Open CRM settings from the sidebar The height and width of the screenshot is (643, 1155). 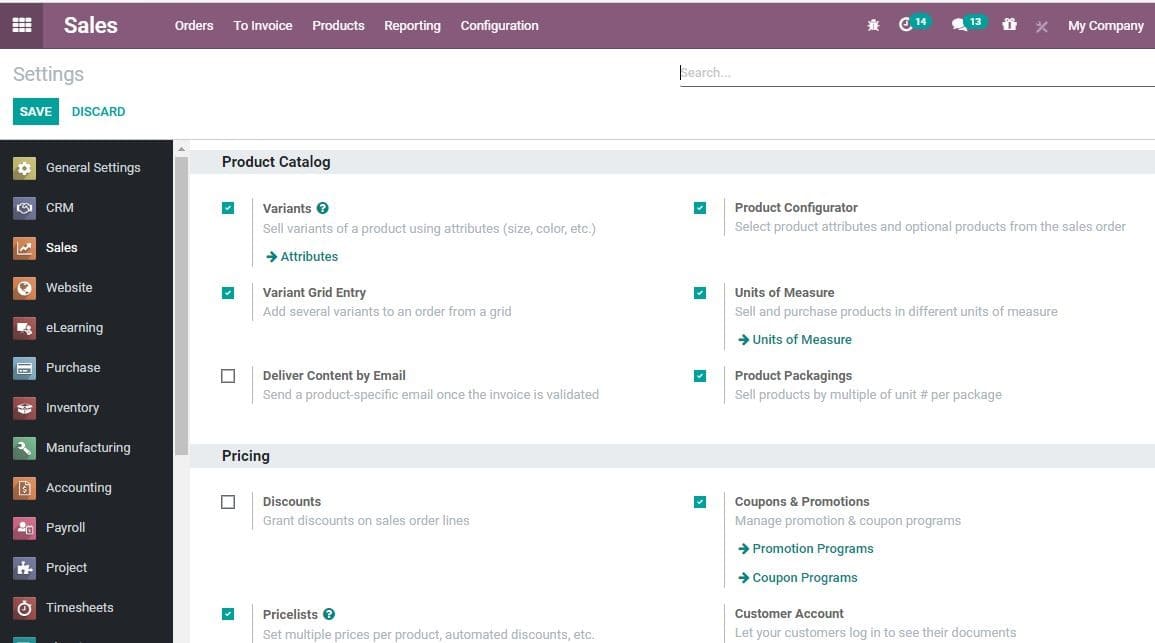(x=59, y=207)
